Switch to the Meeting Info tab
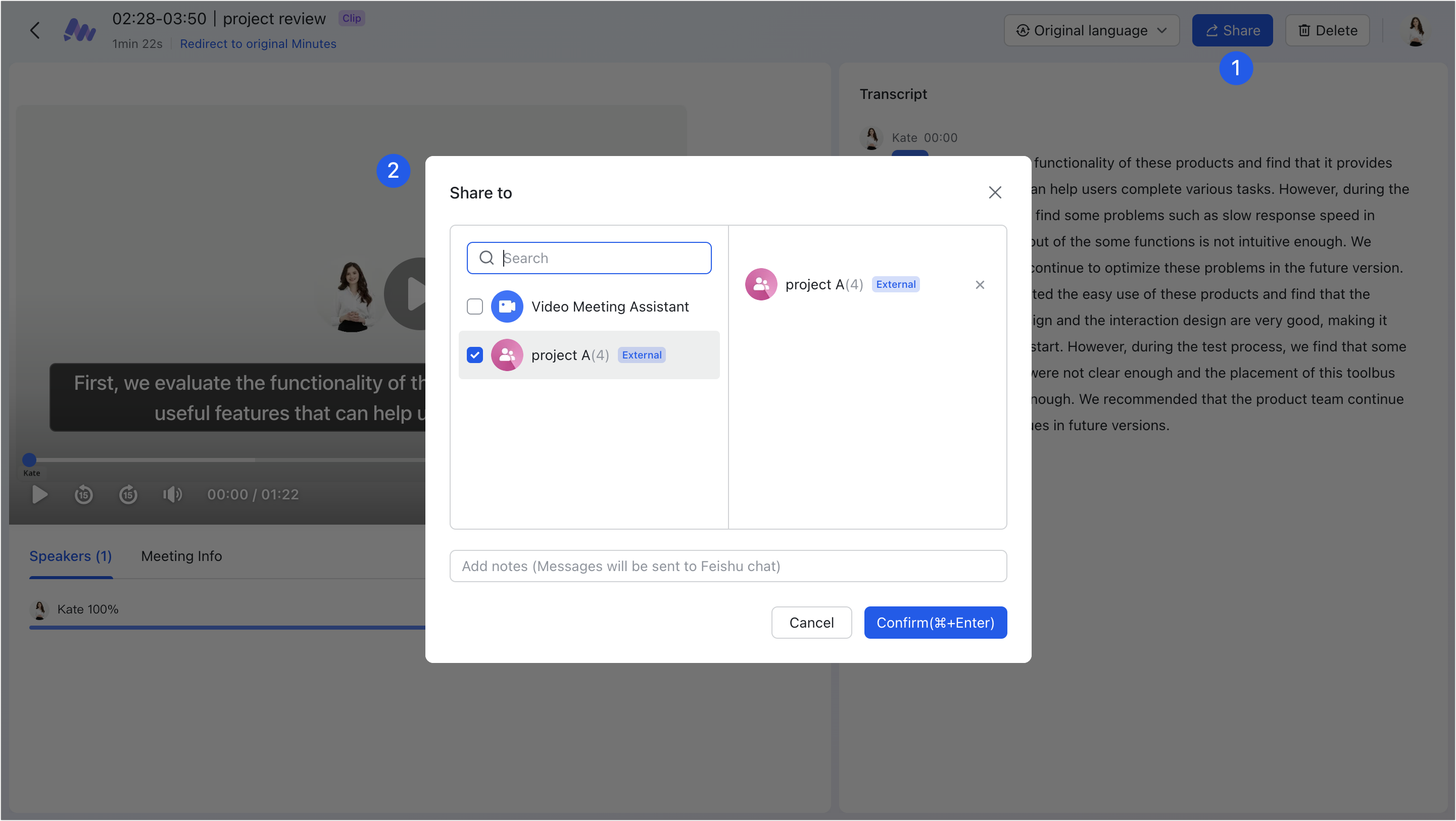Screen dimensions: 1456x821 point(181,556)
